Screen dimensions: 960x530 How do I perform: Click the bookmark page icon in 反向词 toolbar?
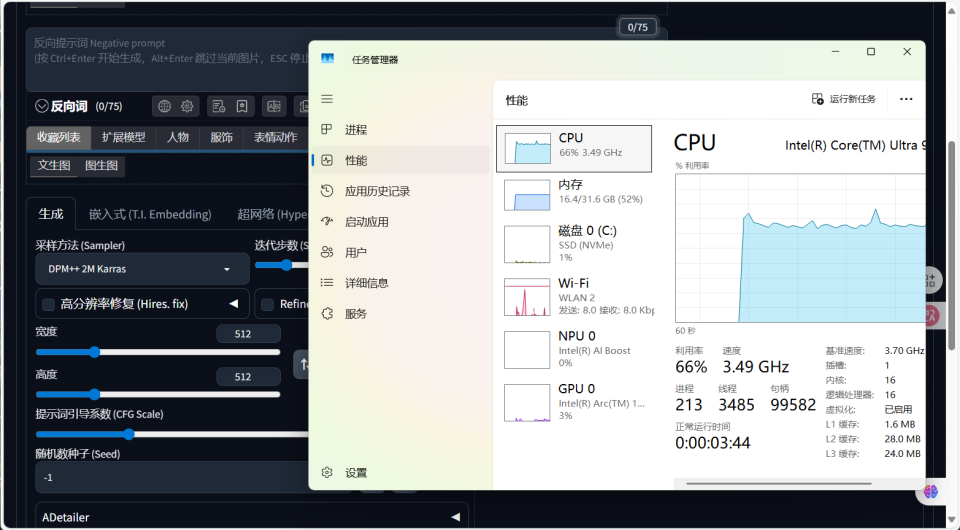242,106
